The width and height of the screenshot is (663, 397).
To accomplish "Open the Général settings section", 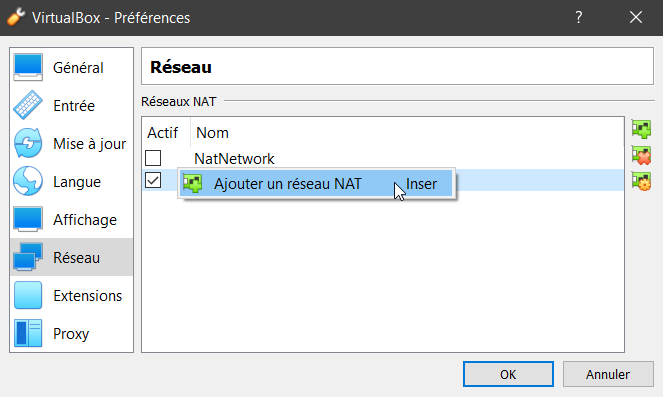I will point(71,68).
